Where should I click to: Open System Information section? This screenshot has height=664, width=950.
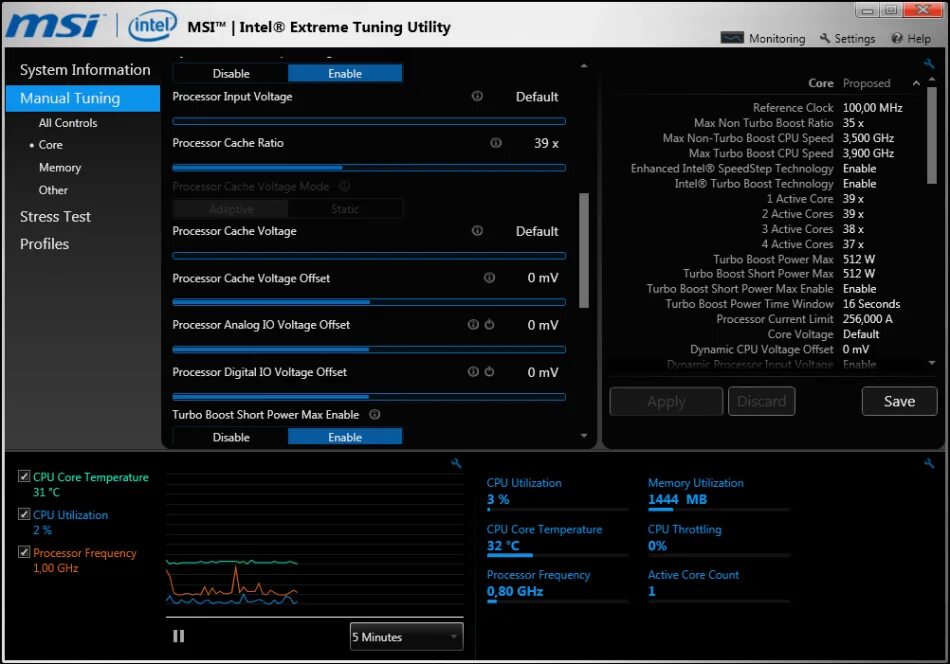[85, 70]
